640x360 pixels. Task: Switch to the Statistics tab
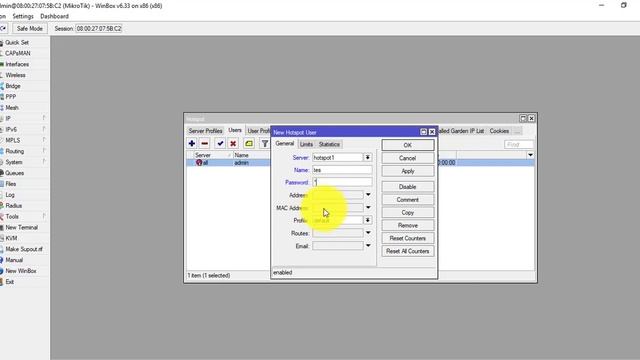tap(329, 144)
